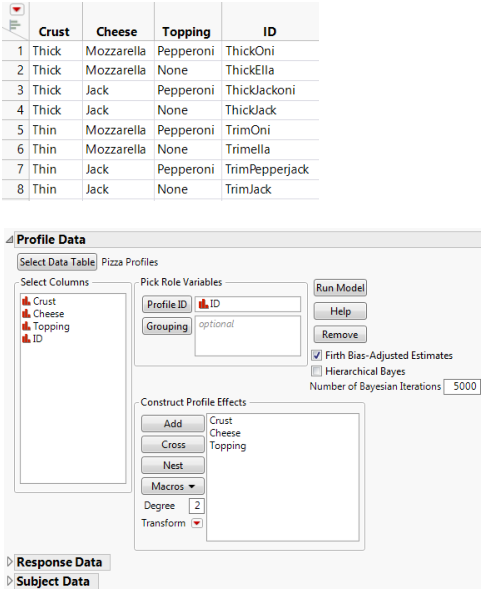Click the TrimOni cell
This screenshot has height=591, width=483.
248,130
